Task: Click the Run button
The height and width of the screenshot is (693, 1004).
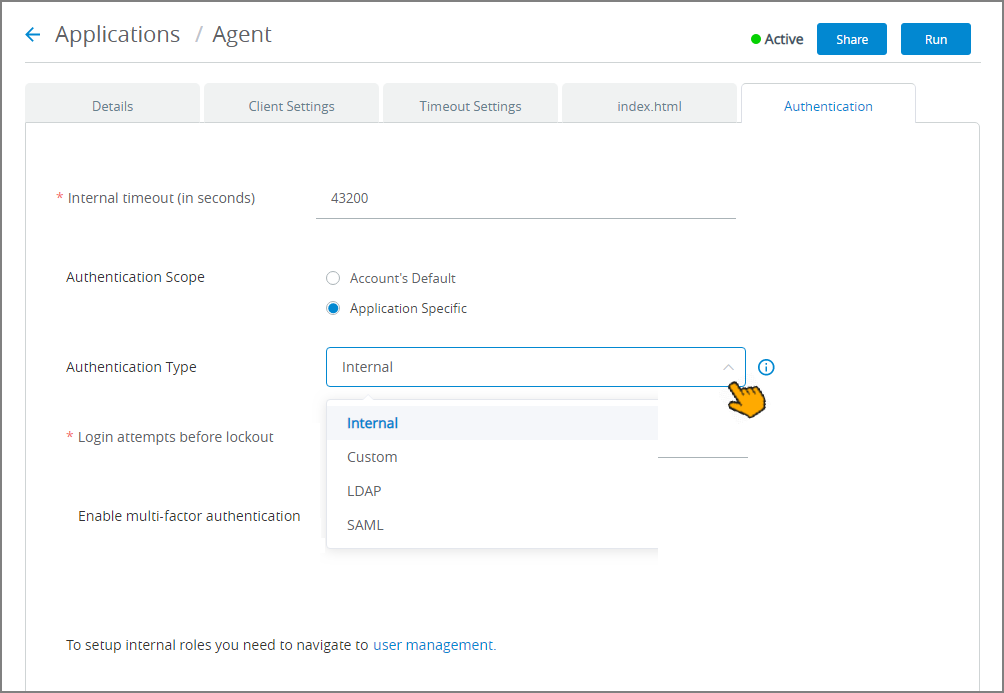Action: [935, 39]
